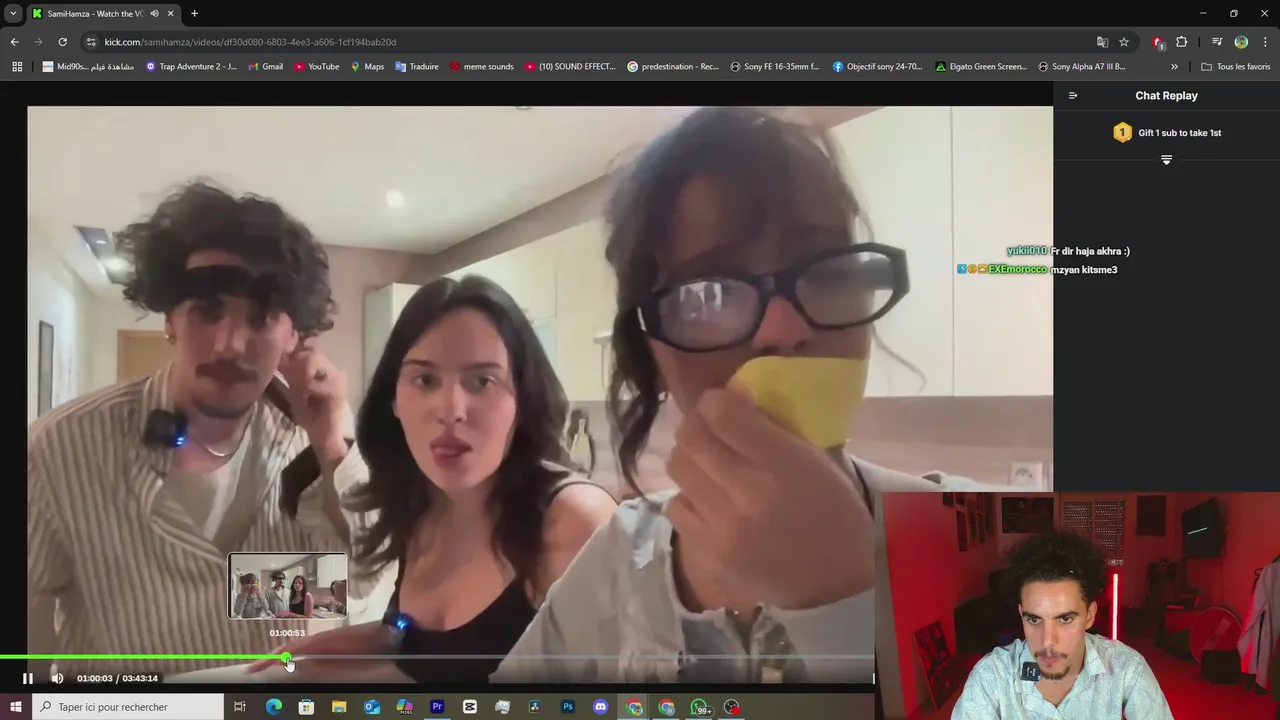Pause the video with the pause button
1280x720 pixels.
(x=28, y=678)
